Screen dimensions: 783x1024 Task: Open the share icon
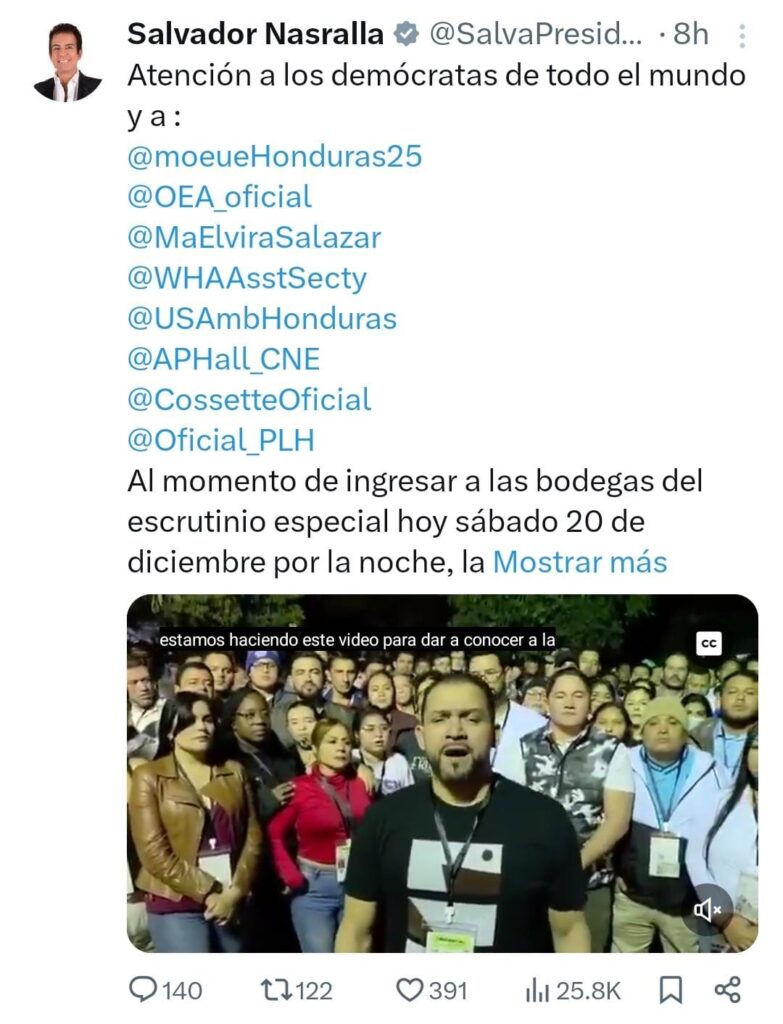(x=727, y=990)
